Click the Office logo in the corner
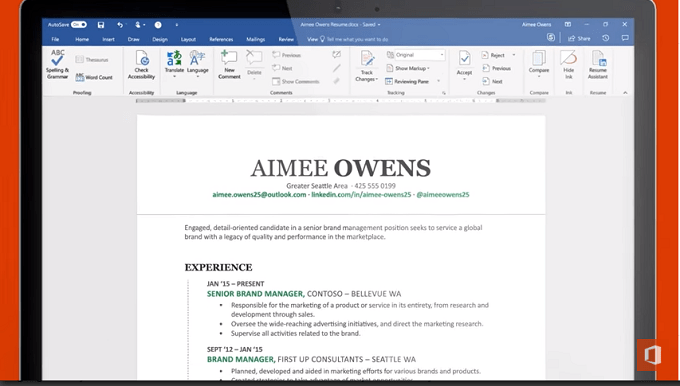The width and height of the screenshot is (680, 386). pyautogui.click(x=652, y=355)
